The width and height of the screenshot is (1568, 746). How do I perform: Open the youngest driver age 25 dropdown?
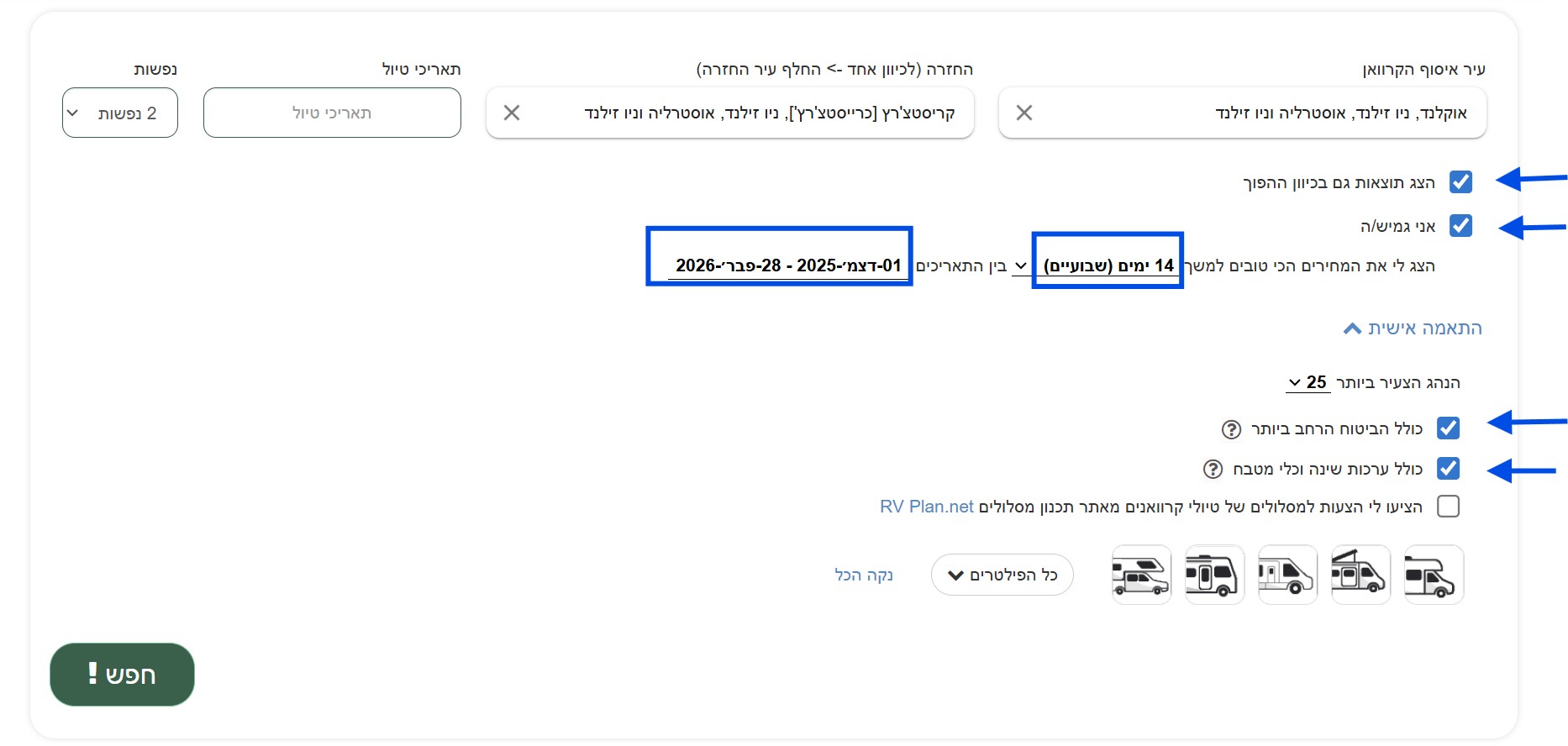(1307, 383)
